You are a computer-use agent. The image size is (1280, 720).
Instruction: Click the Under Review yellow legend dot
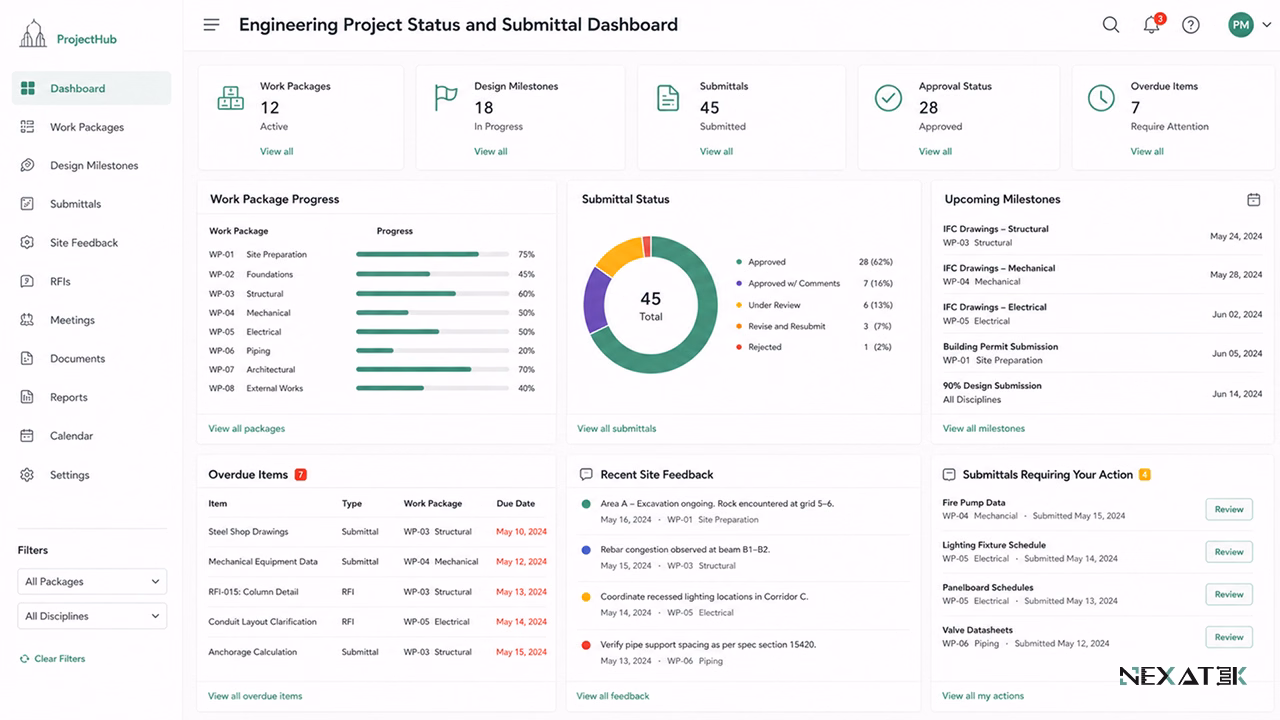tap(739, 305)
